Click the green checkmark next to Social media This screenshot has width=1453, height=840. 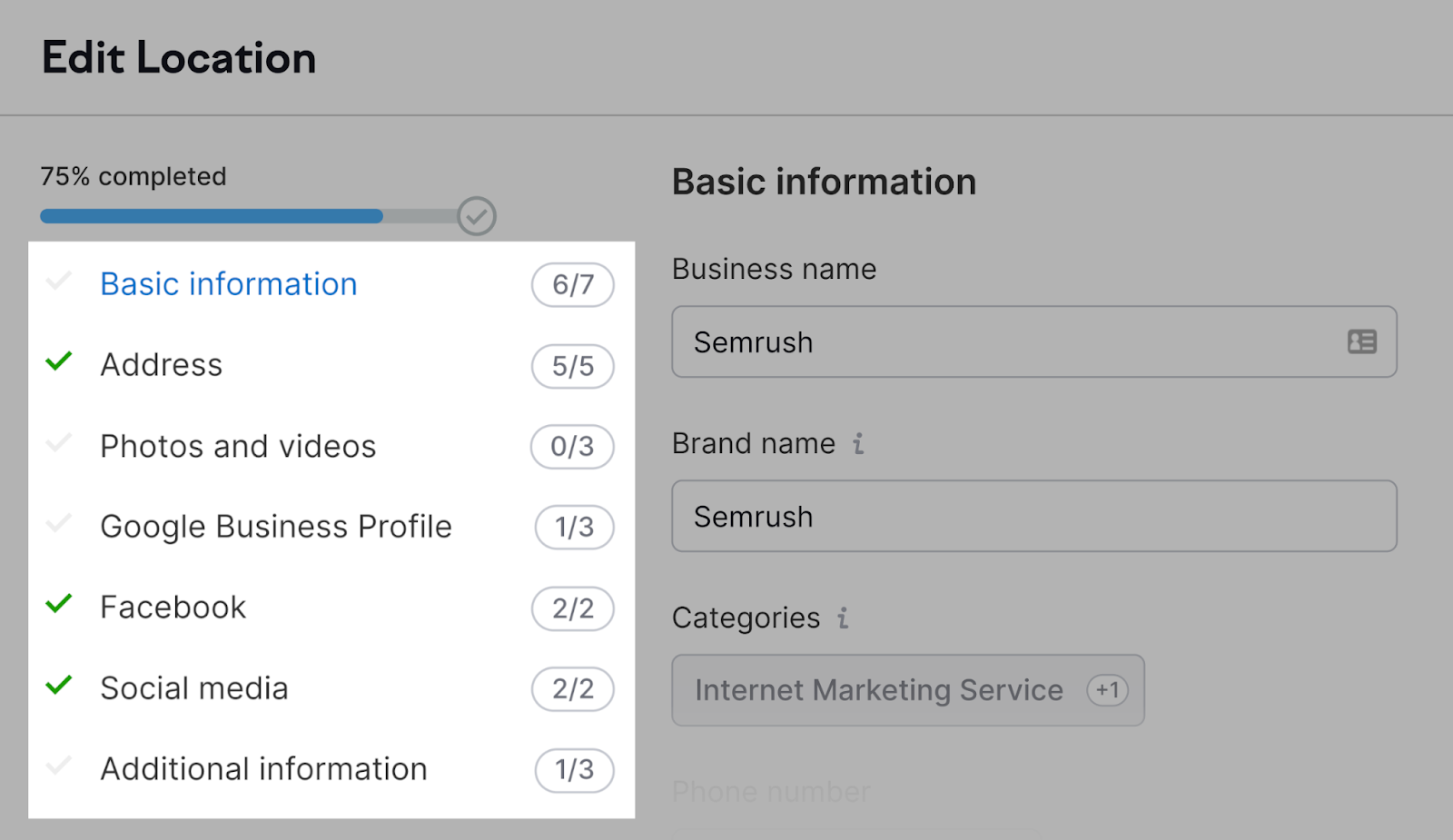[x=58, y=686]
